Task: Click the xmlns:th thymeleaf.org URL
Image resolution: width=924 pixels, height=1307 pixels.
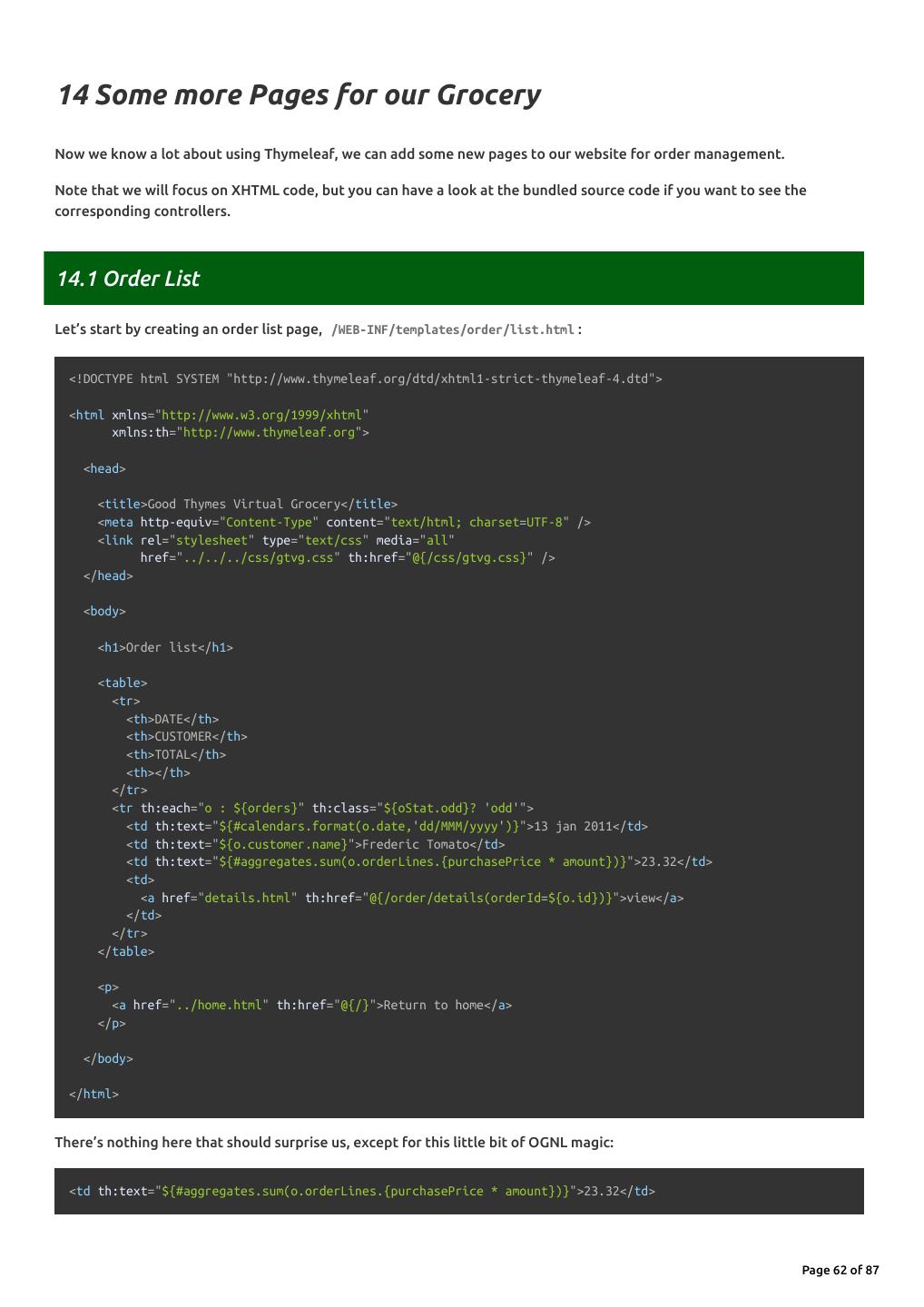Action: point(271,432)
